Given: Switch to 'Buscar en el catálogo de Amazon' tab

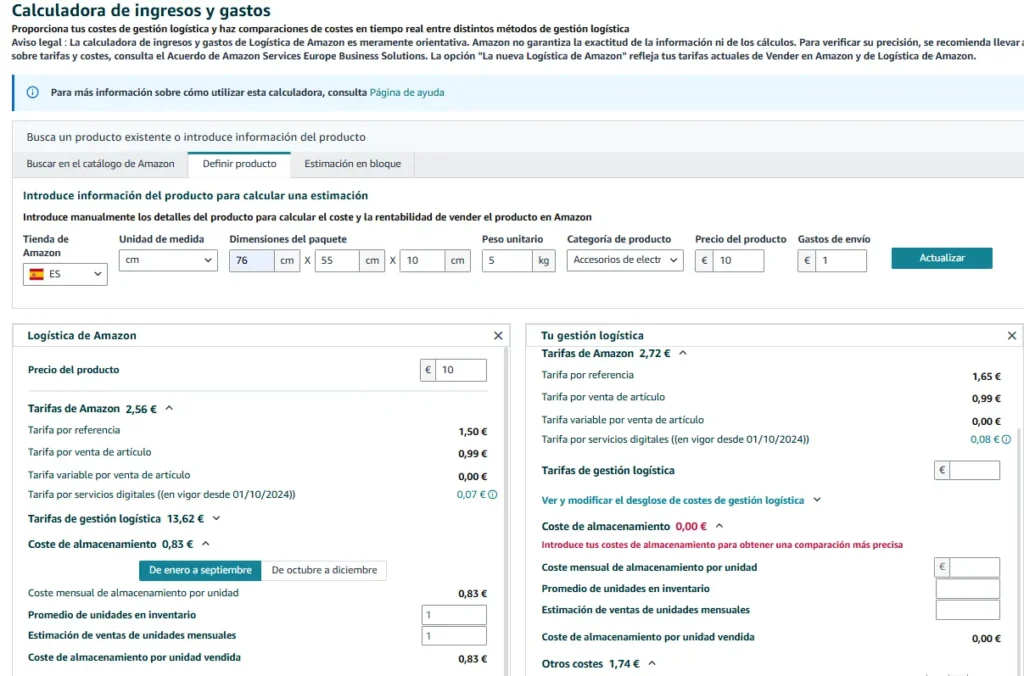Looking at the screenshot, I should [x=100, y=163].
